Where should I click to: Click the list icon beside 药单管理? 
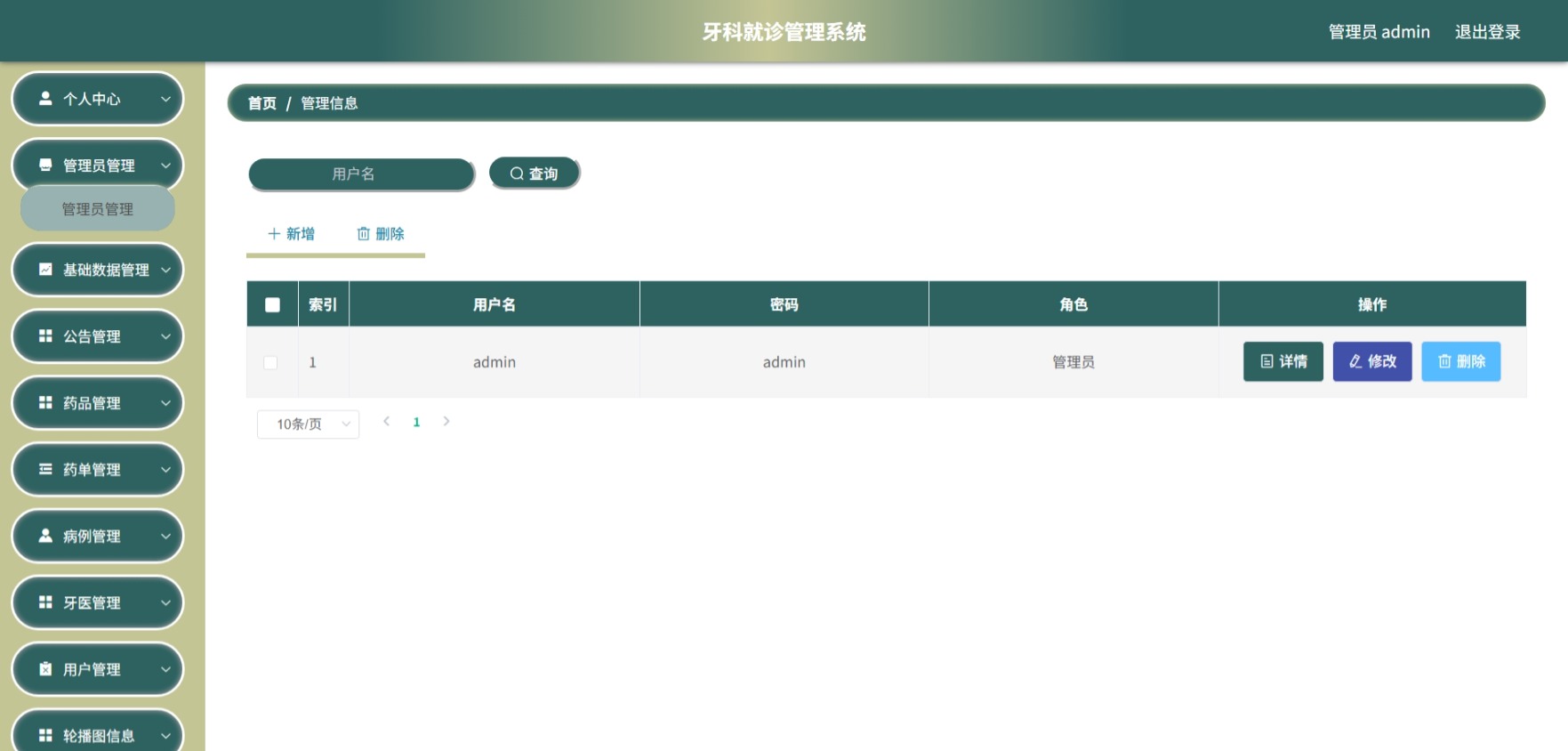click(45, 470)
